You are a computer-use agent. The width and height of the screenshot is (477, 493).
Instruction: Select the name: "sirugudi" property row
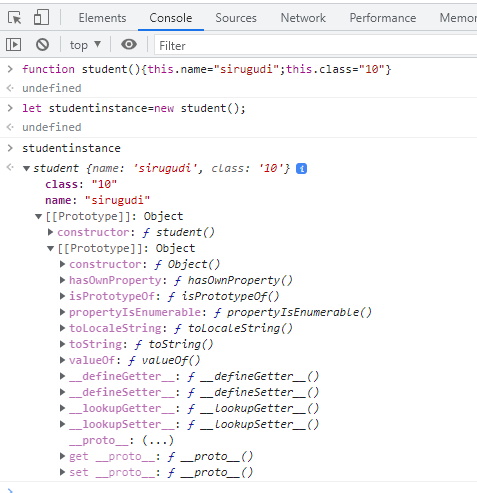(98, 200)
